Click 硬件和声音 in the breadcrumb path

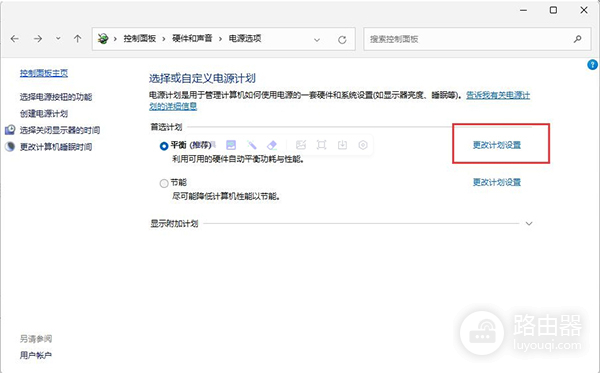tap(192, 38)
